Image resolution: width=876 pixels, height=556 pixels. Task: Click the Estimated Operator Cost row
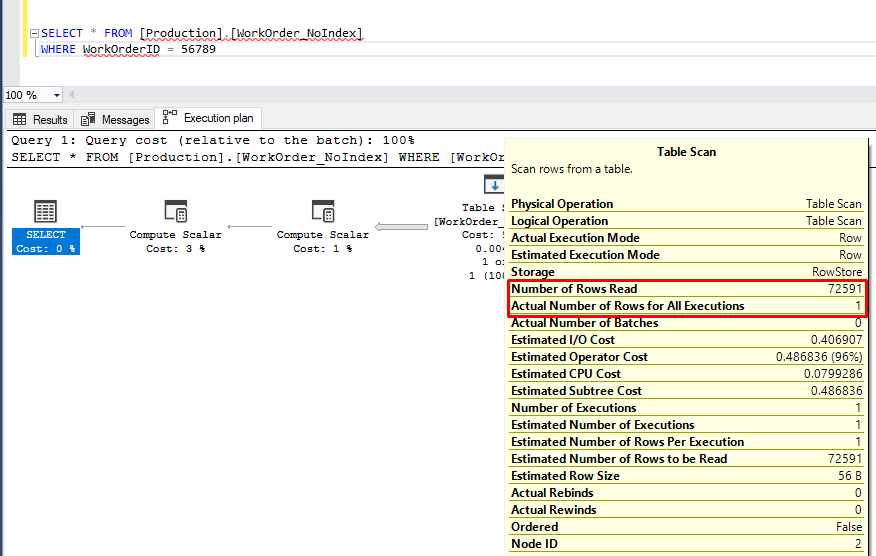pyautogui.click(x=686, y=357)
